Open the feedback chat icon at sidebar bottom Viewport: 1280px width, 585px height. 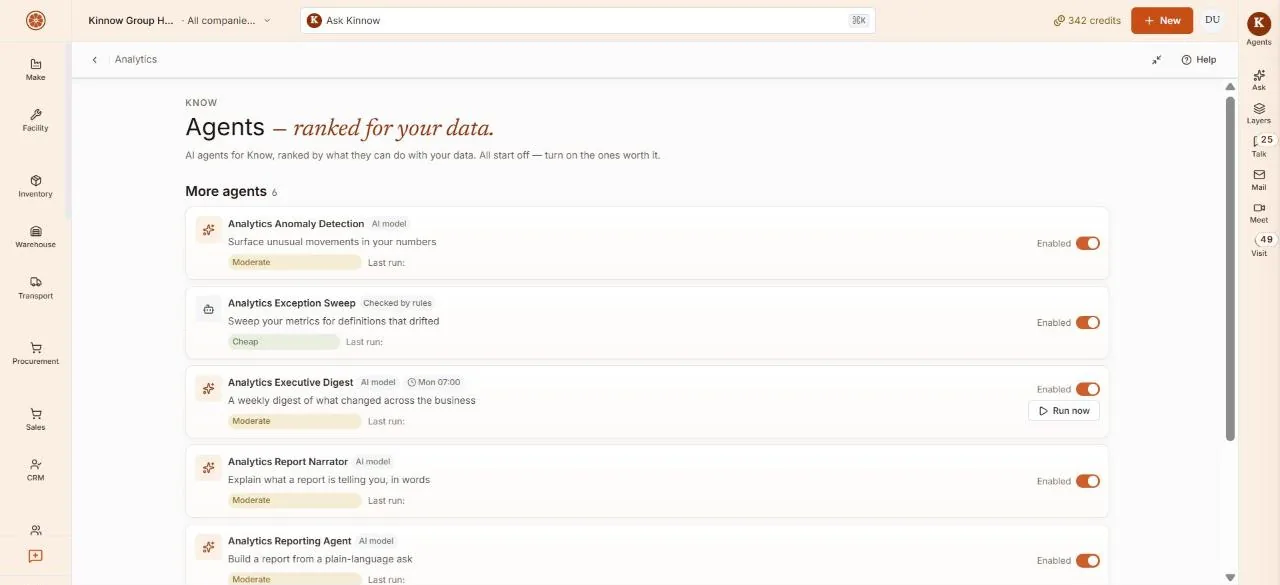35,556
